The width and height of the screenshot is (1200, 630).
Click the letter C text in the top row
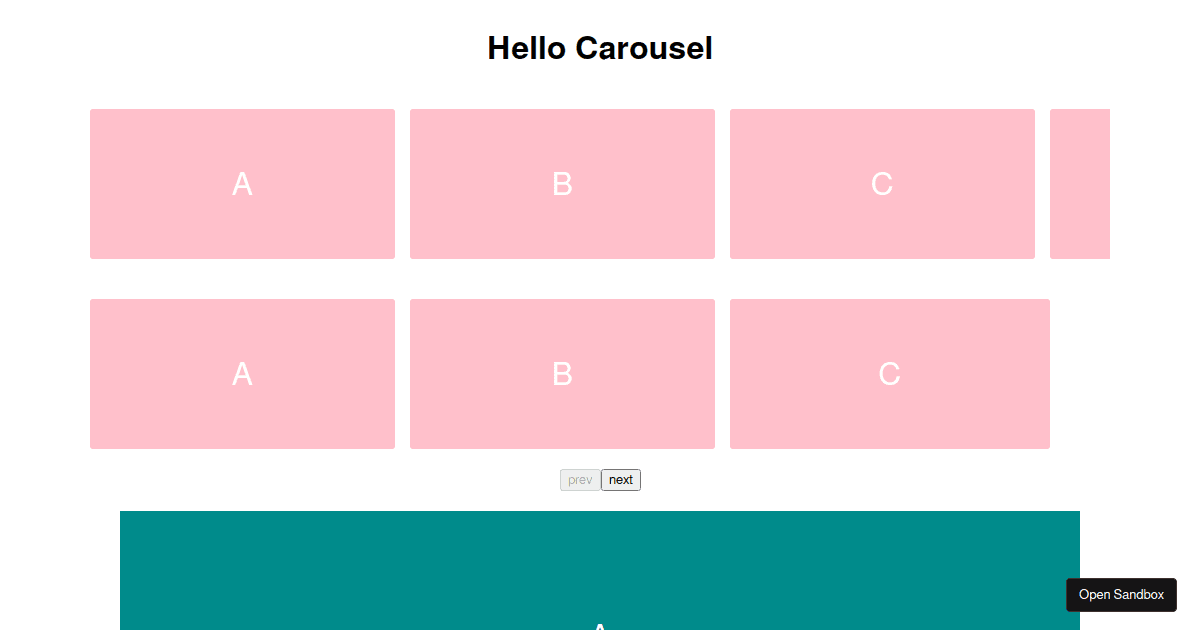(882, 184)
